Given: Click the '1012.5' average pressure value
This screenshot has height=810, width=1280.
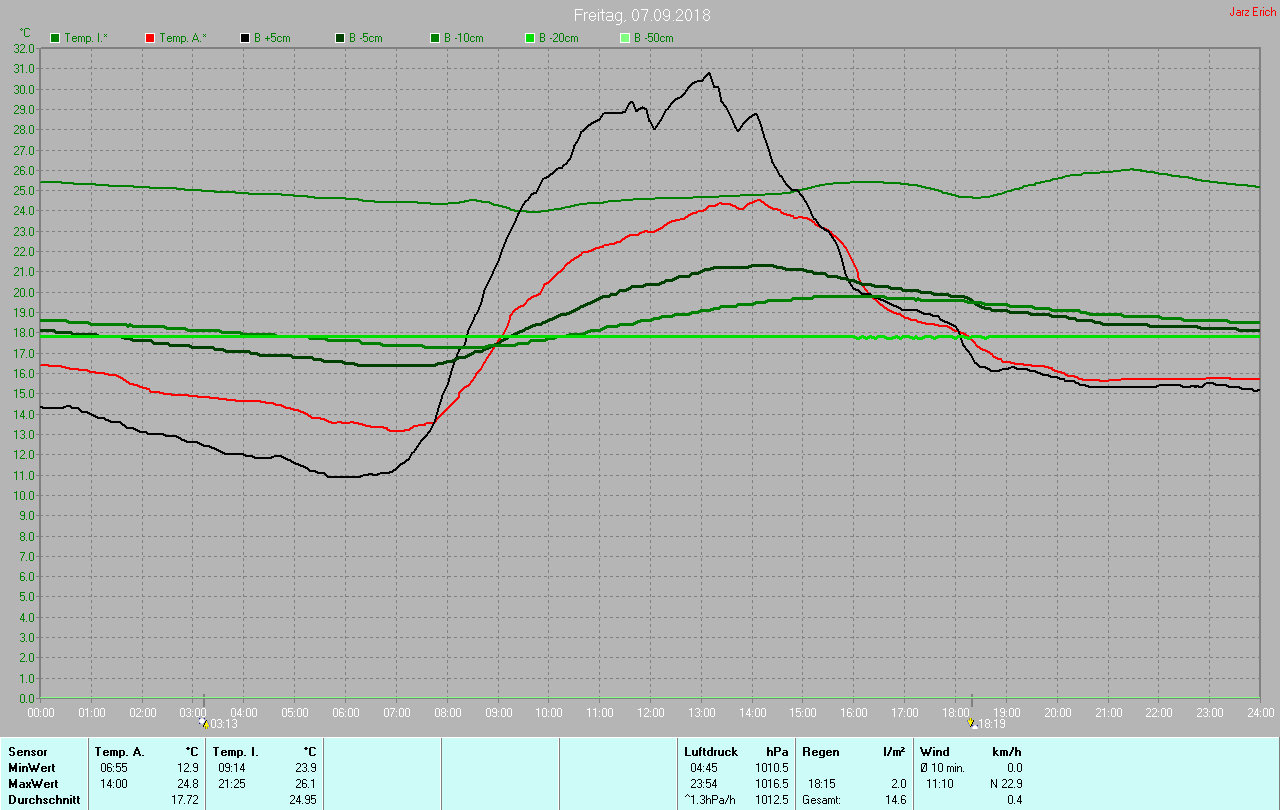Looking at the screenshot, I should coord(771,800).
